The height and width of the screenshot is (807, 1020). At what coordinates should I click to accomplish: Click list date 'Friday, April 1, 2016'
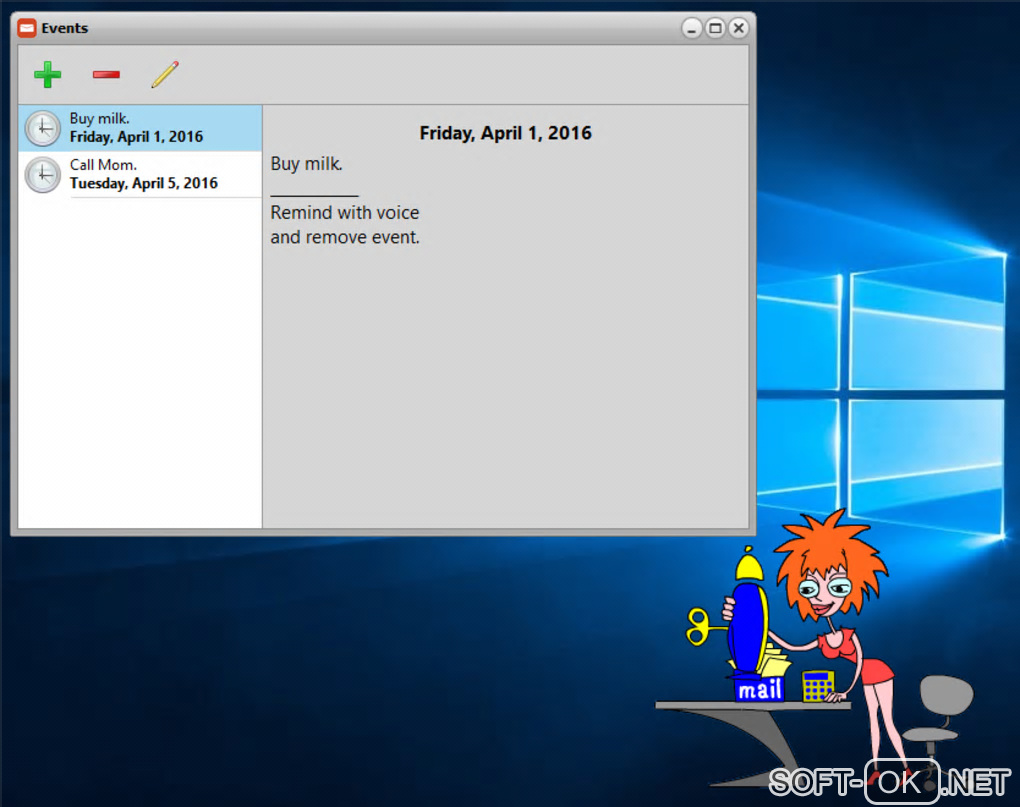click(x=137, y=137)
